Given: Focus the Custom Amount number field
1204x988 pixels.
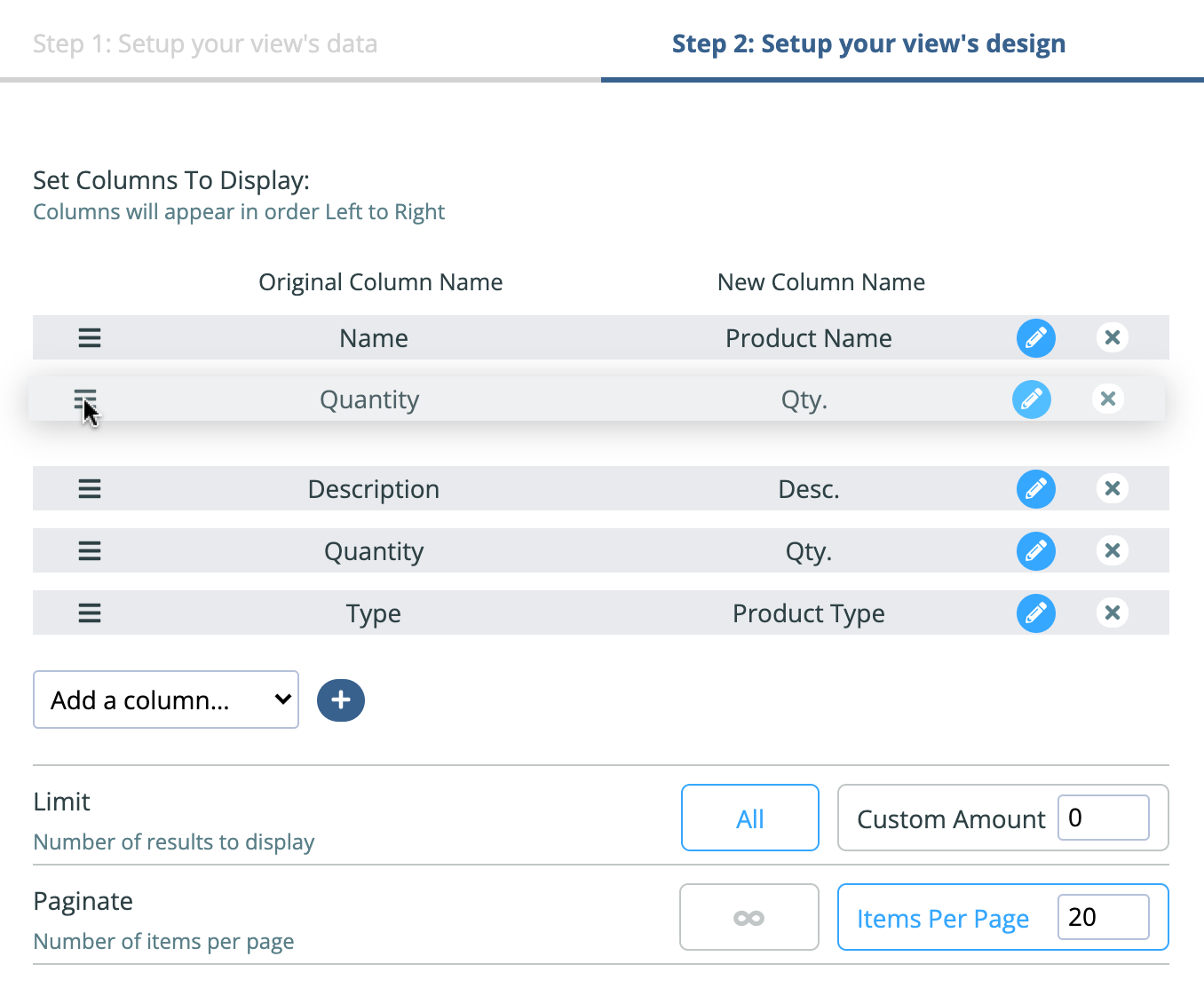Looking at the screenshot, I should click(x=1104, y=818).
